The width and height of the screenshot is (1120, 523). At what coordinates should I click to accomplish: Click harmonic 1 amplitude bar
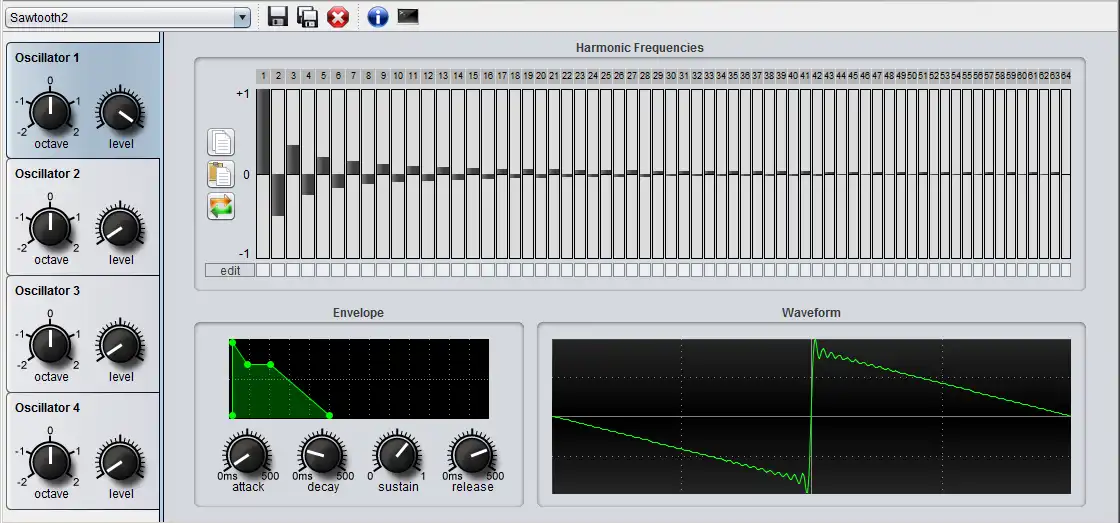click(263, 174)
